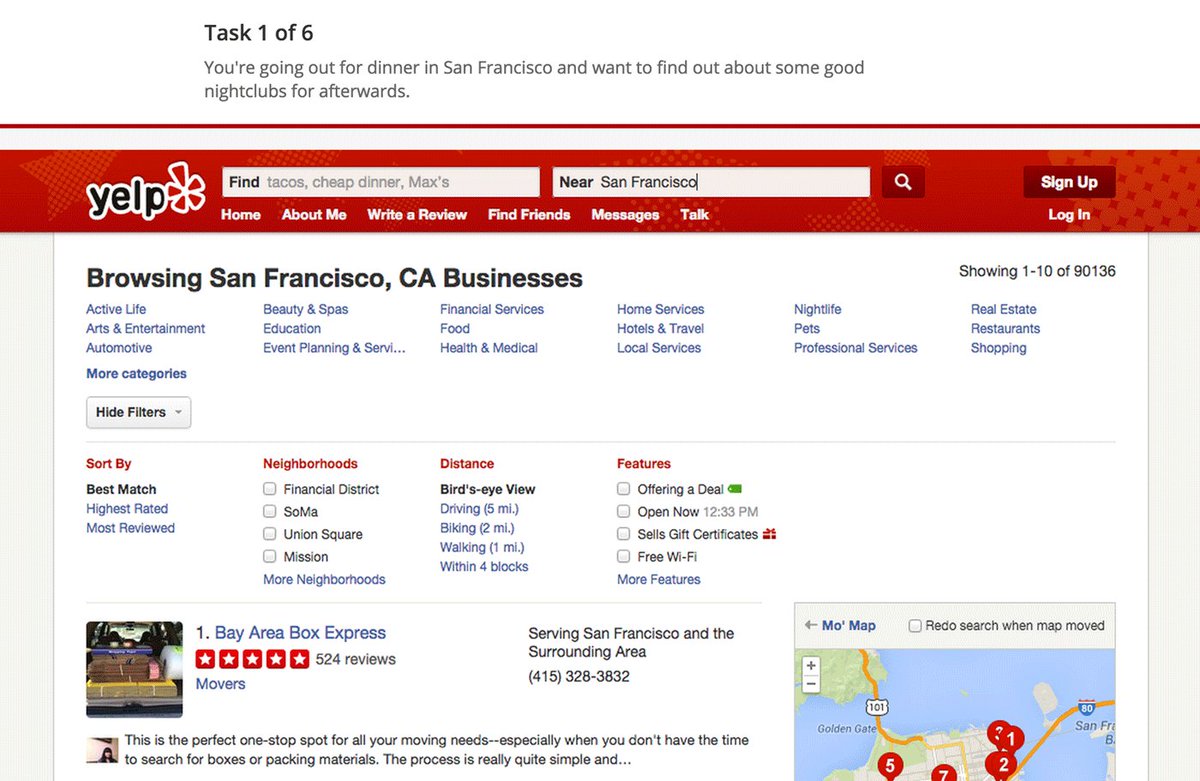The image size is (1200, 781).
Task: Browse Health & Medical category
Action: point(489,348)
